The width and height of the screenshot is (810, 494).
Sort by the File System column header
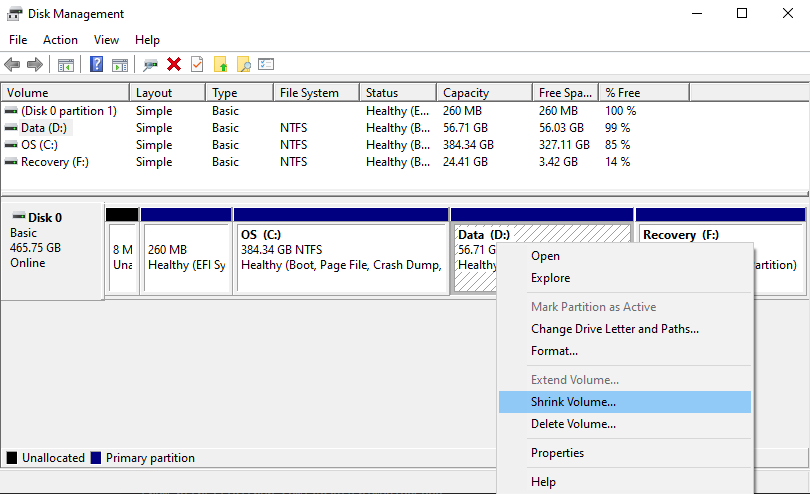point(316,92)
